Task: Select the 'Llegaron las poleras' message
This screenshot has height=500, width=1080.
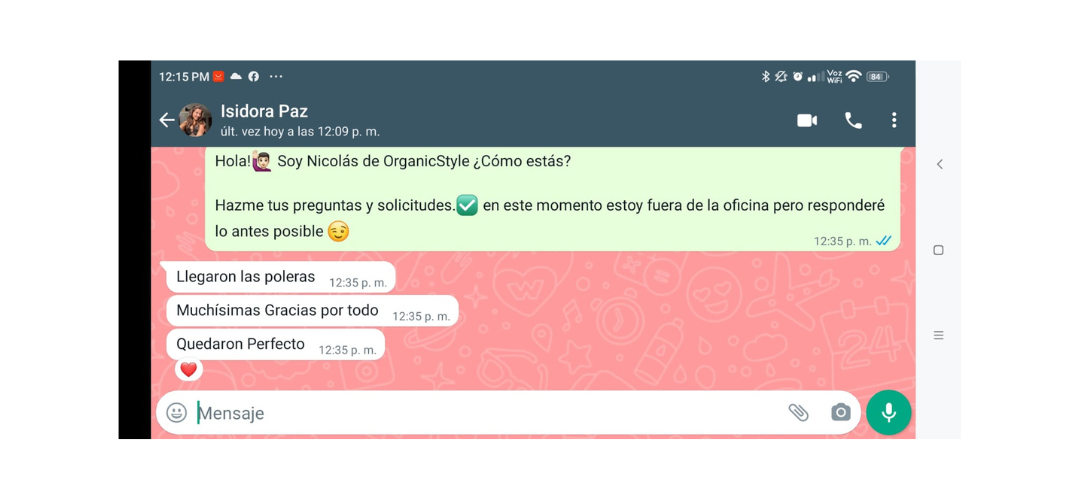Action: [278, 277]
